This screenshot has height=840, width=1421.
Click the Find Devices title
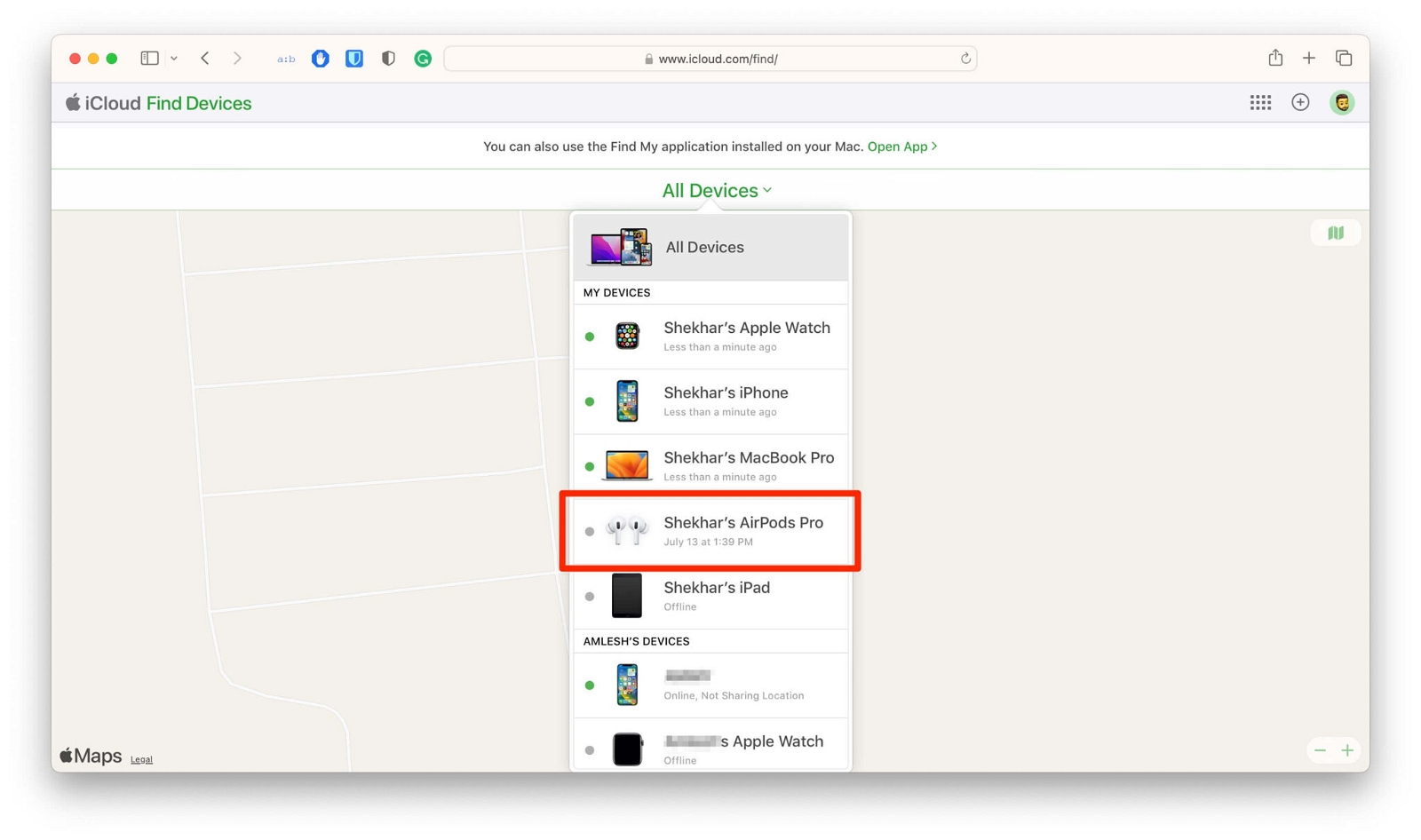(x=199, y=103)
